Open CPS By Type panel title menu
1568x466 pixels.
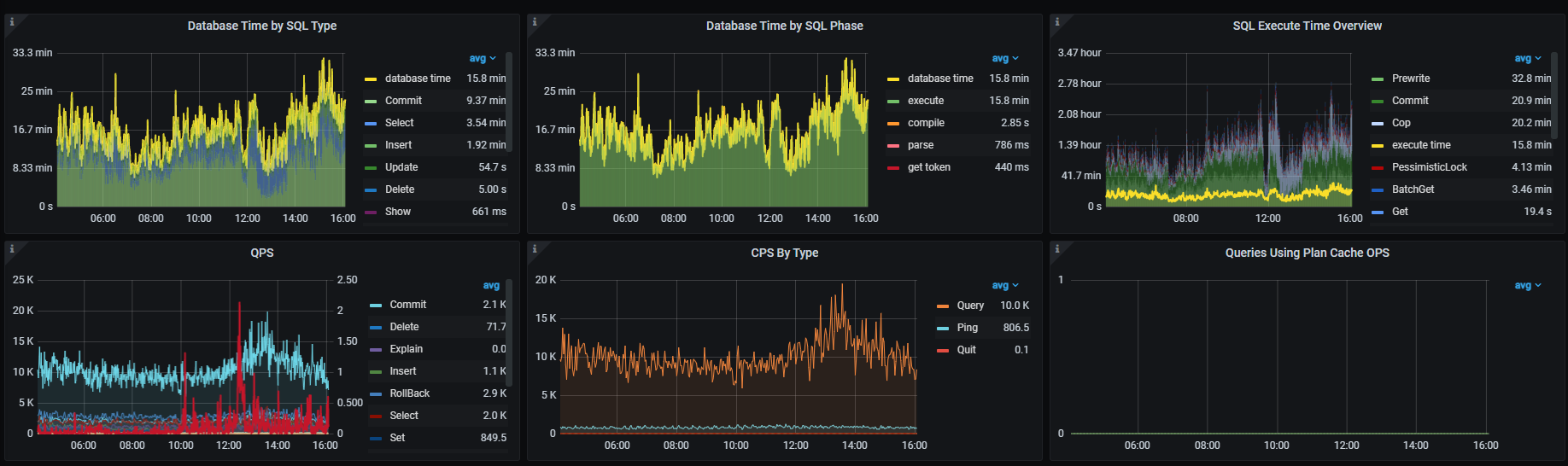click(785, 253)
